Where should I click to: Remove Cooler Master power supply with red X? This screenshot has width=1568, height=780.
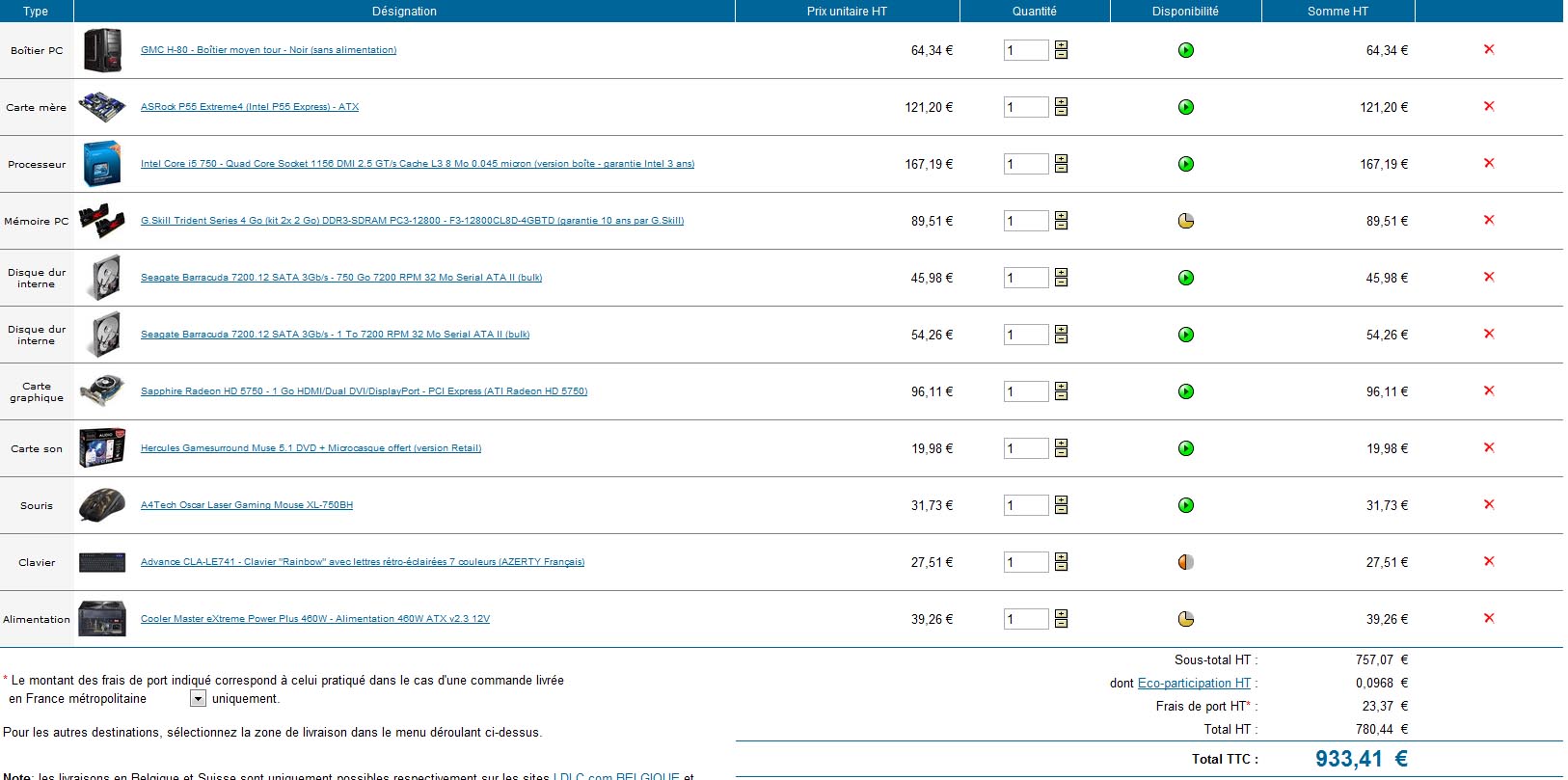(x=1489, y=618)
